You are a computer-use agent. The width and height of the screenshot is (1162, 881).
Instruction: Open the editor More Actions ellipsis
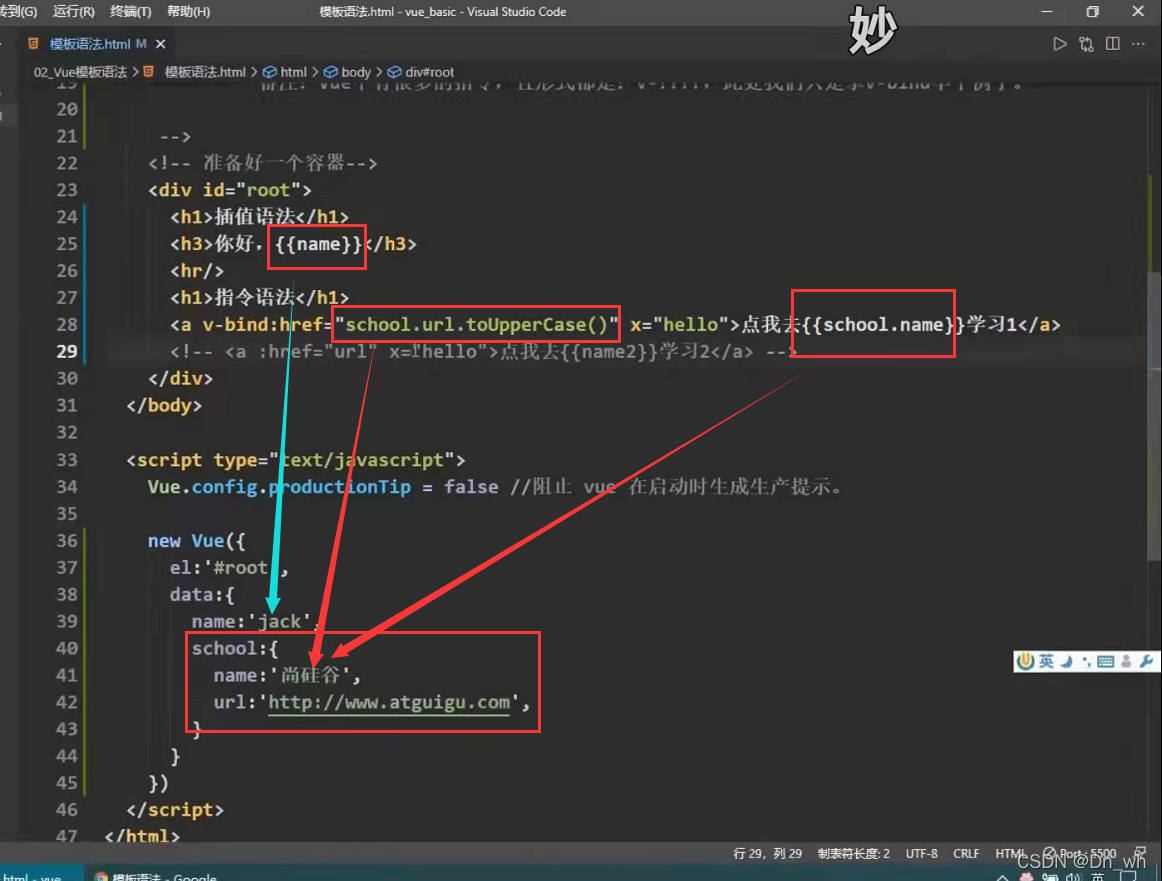pos(1138,44)
